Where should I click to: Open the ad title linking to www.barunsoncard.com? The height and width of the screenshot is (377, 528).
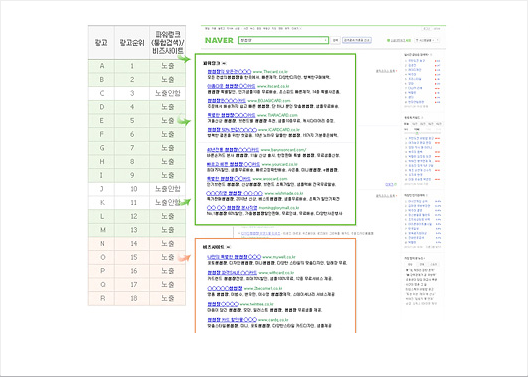(233, 150)
